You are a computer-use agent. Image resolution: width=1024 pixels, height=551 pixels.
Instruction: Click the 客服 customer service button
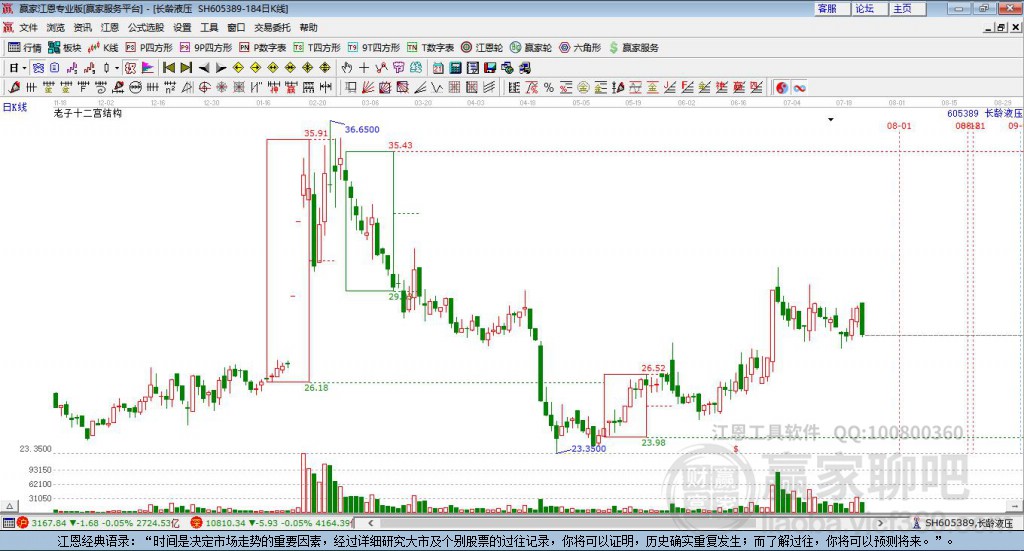pos(831,8)
